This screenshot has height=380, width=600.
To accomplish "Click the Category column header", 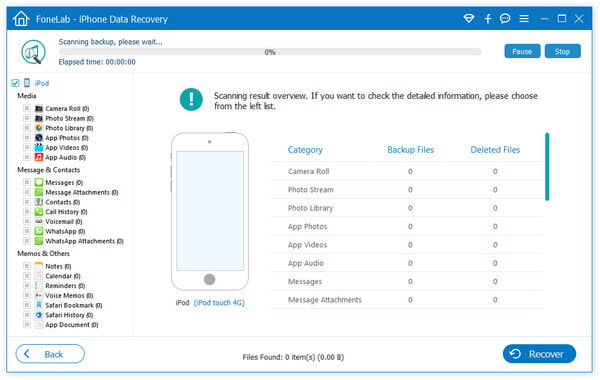I will point(305,150).
